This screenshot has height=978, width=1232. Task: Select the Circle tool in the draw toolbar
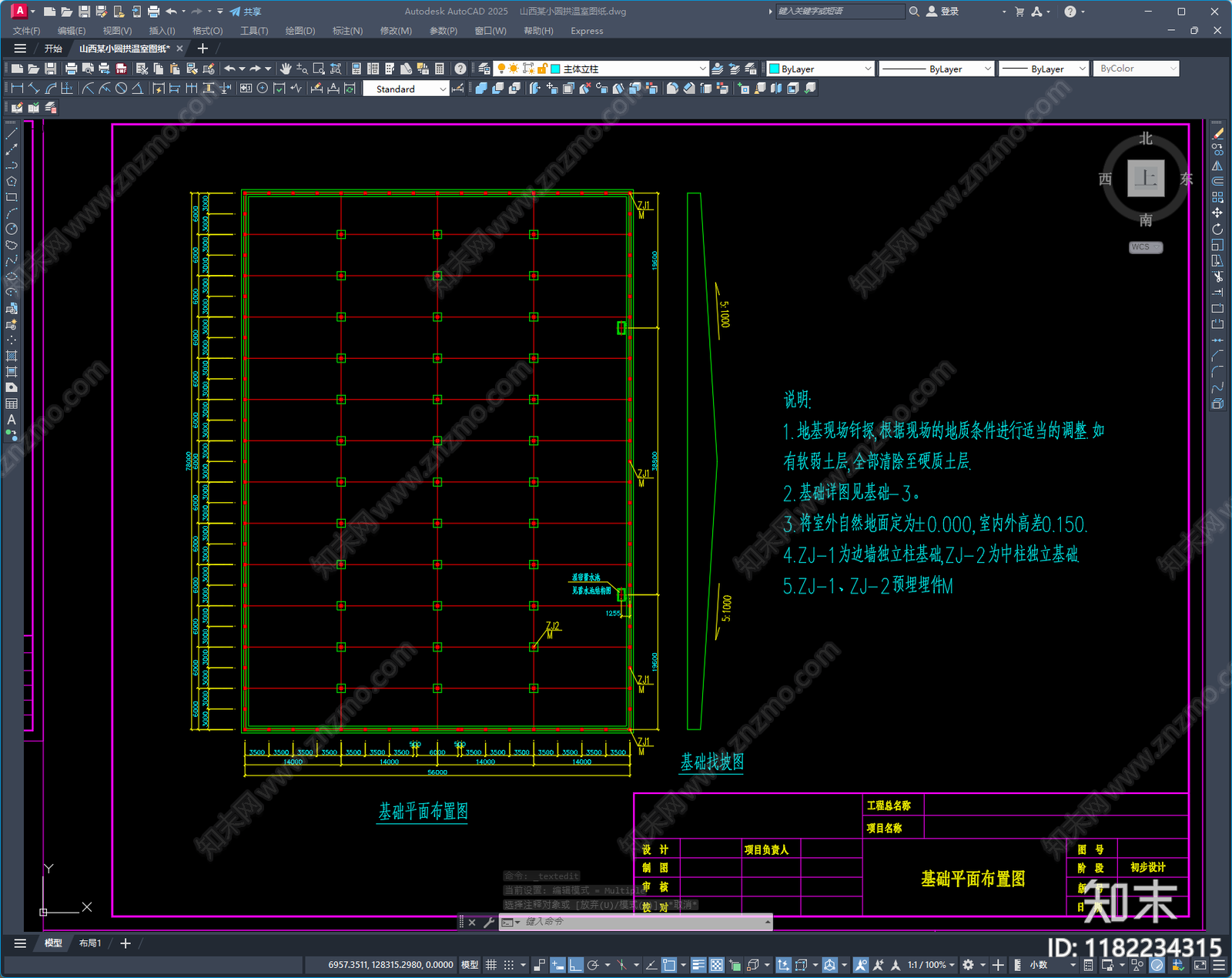[x=12, y=229]
